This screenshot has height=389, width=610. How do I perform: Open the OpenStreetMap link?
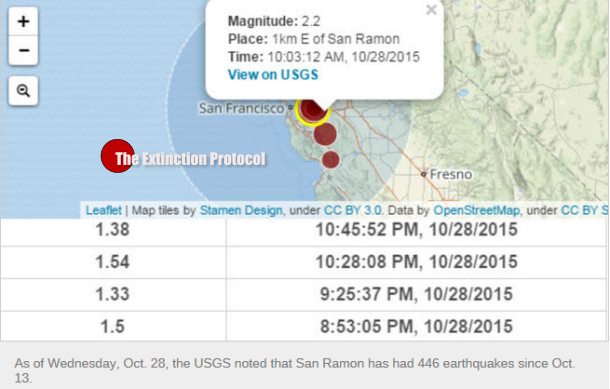[477, 210]
